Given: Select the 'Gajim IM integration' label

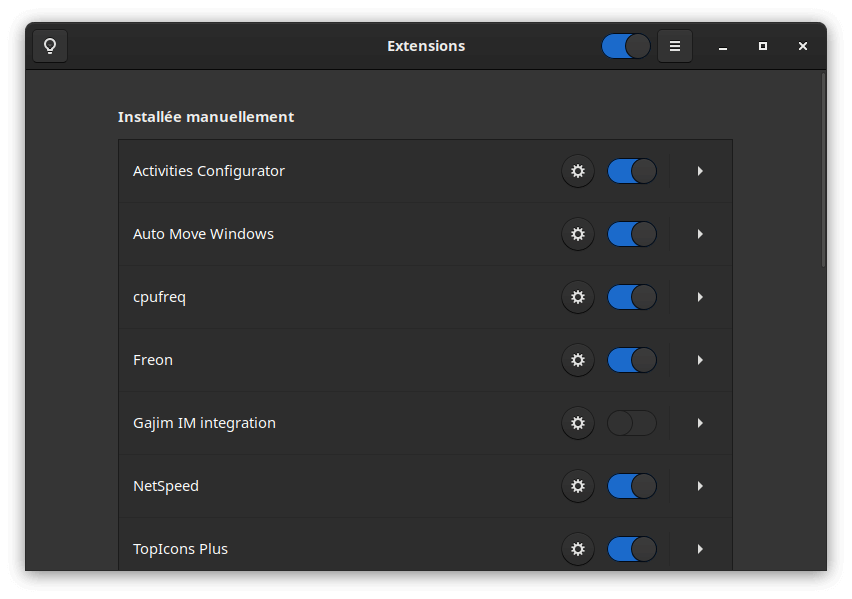Looking at the screenshot, I should [x=204, y=423].
